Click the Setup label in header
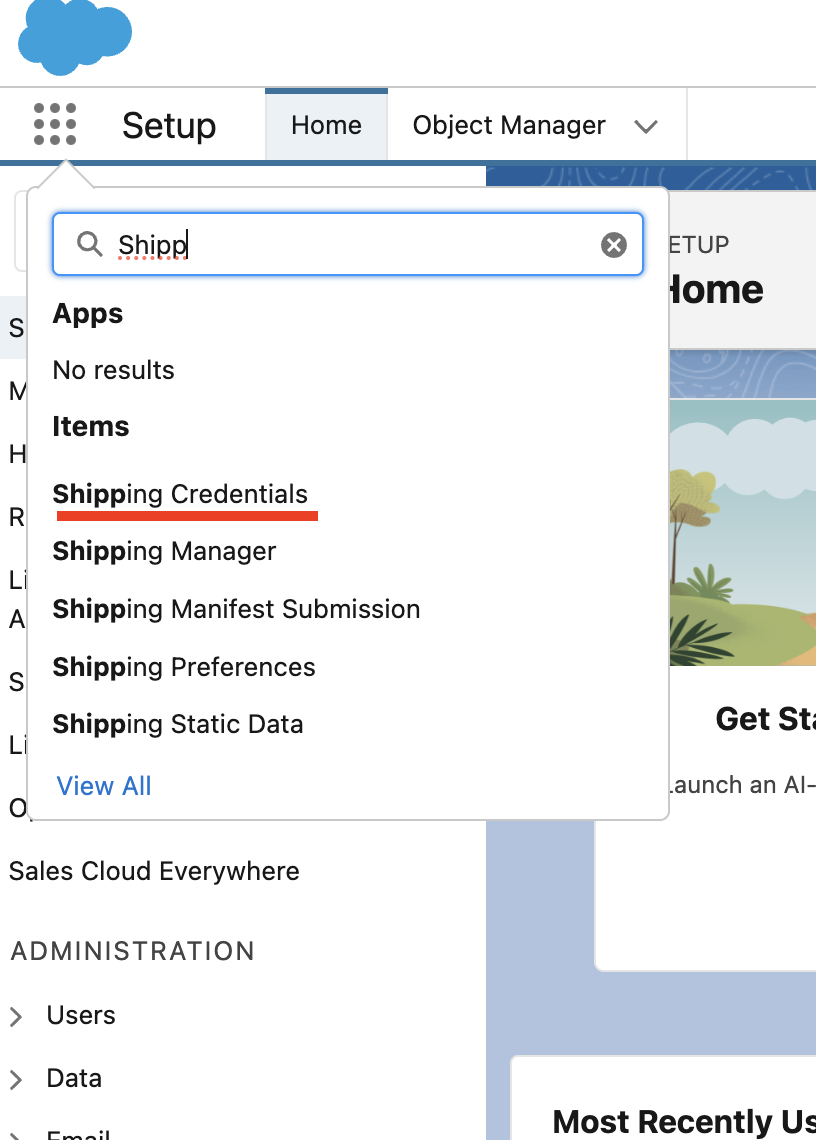The width and height of the screenshot is (816, 1140). (168, 124)
